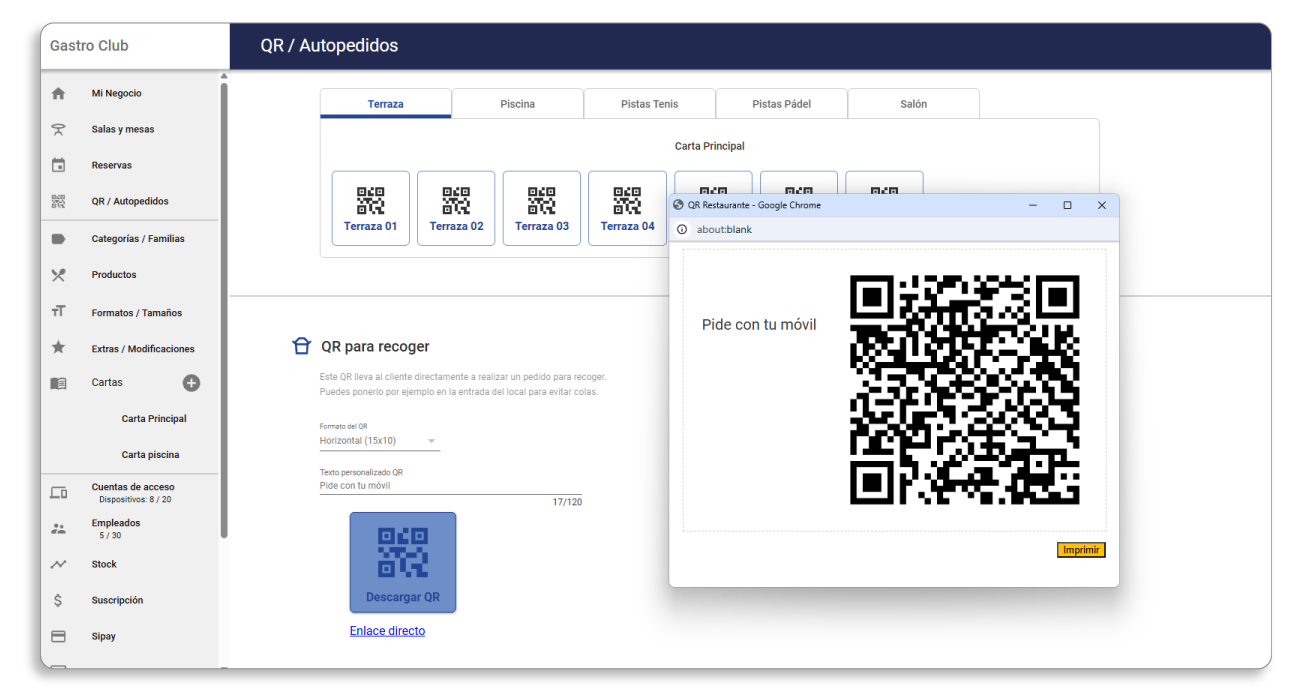Click Pide con tu móvil text in popup
The image size is (1312, 692).
759,325
